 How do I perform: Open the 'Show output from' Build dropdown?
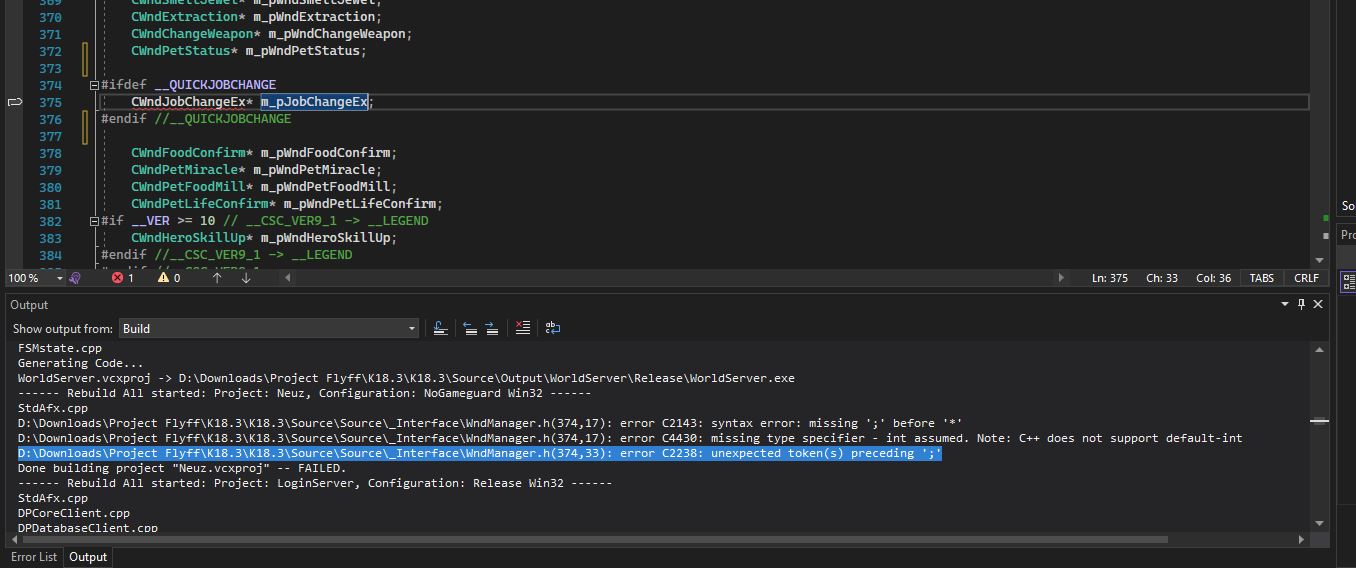[268, 328]
